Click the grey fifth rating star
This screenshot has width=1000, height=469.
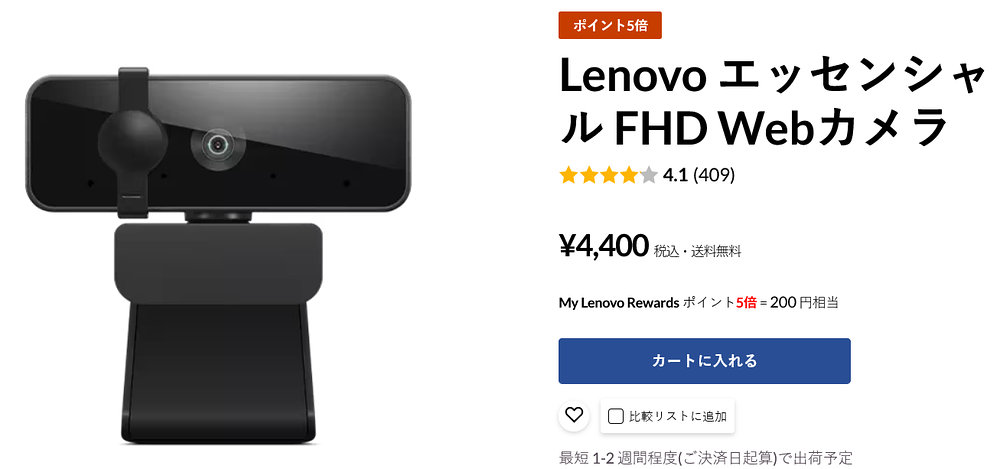pyautogui.click(x=648, y=175)
